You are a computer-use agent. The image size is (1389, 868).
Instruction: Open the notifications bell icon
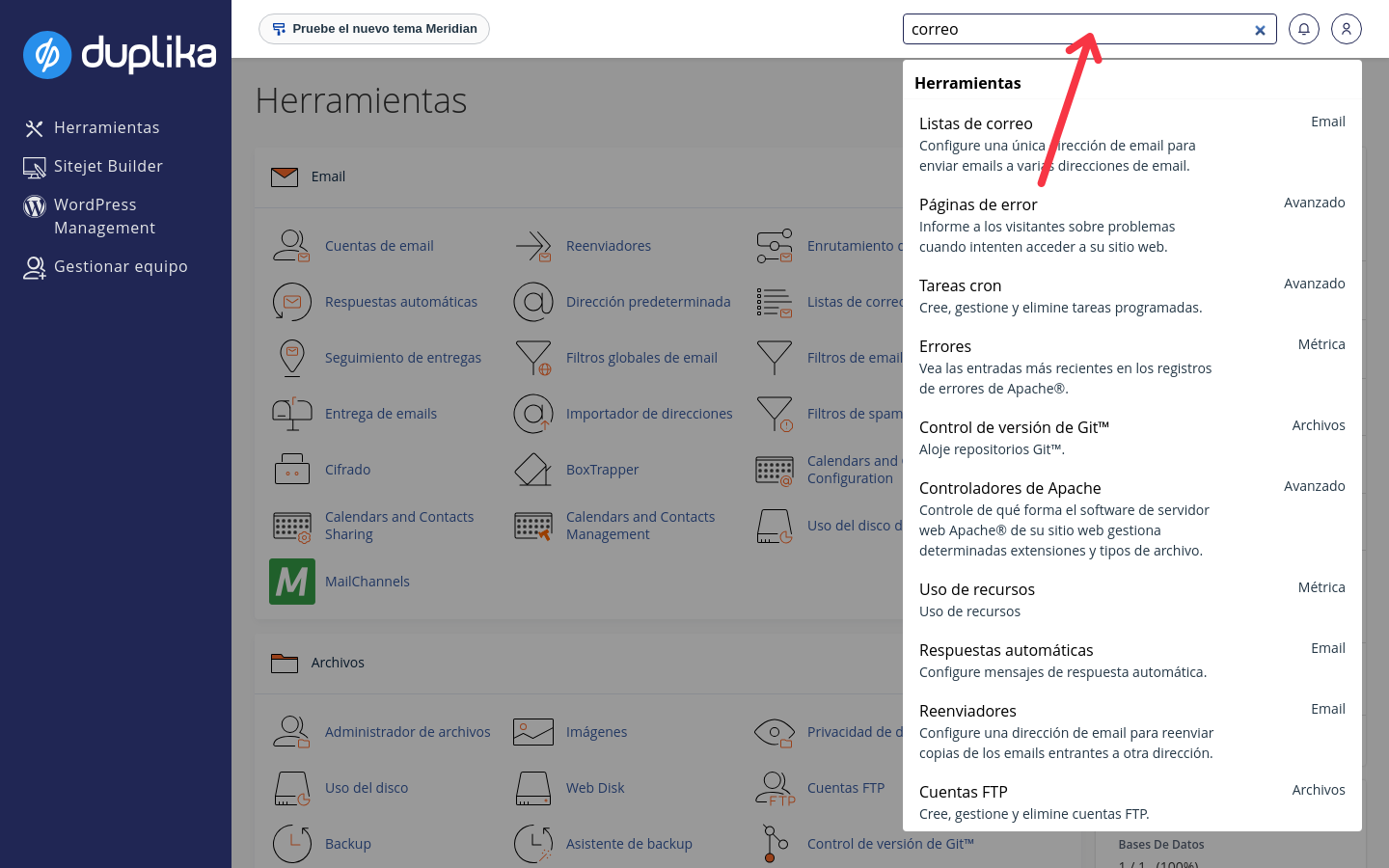click(x=1304, y=29)
